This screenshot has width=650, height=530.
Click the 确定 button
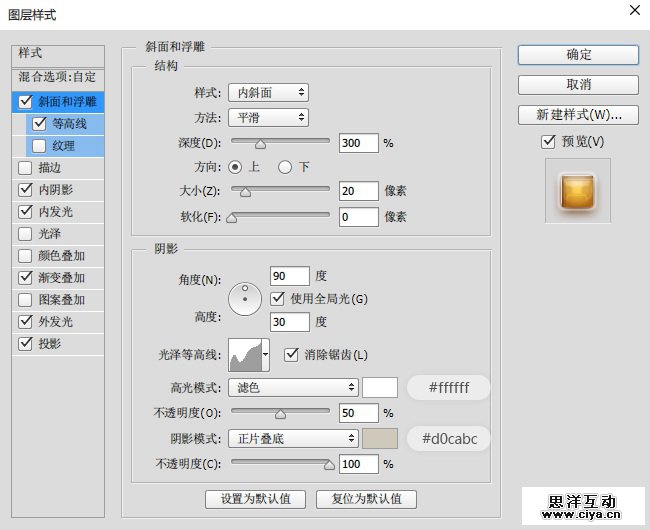[x=578, y=55]
